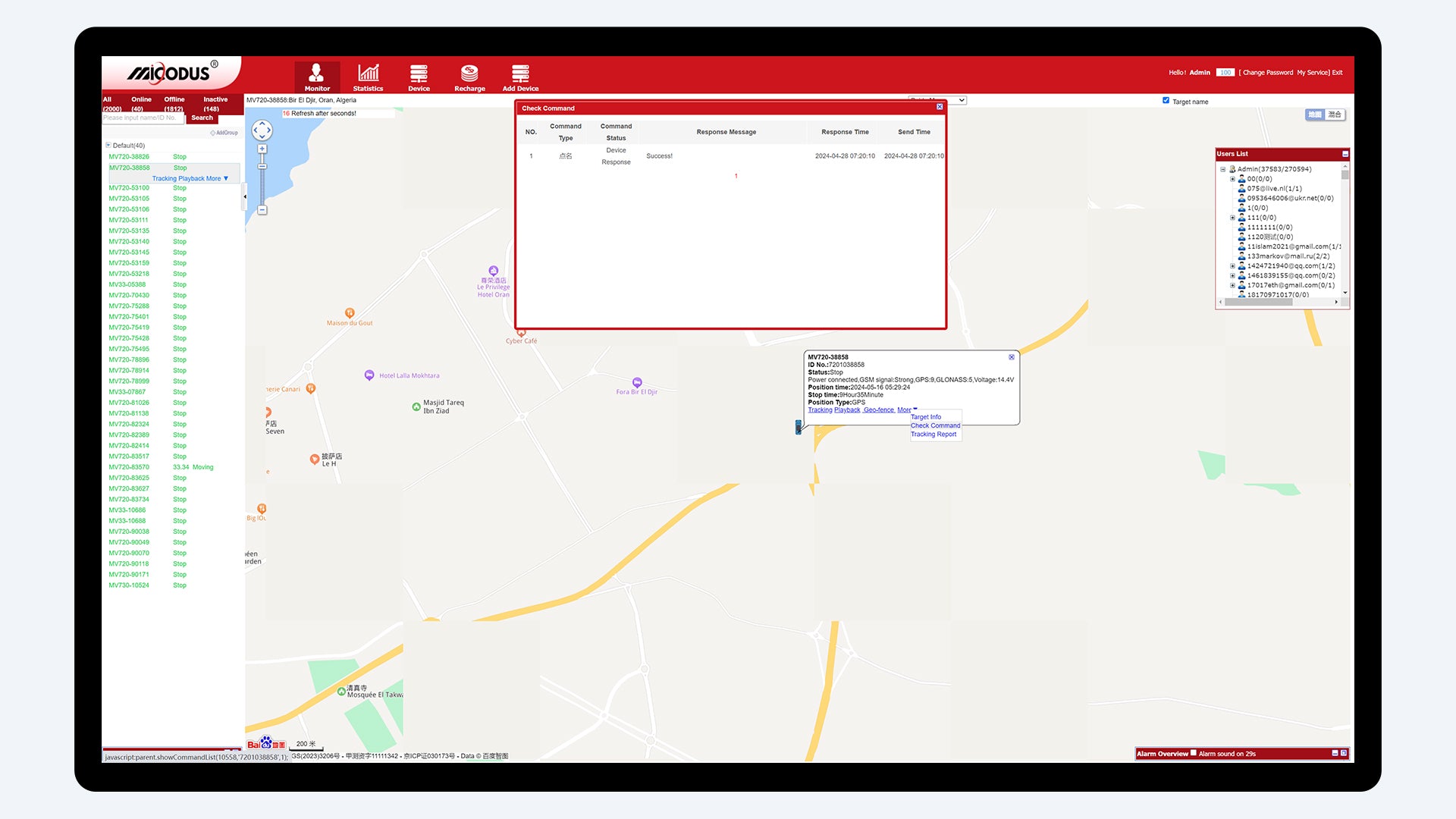Select the Offline (1812) tab
The width and height of the screenshot is (1456, 819).
pos(174,104)
